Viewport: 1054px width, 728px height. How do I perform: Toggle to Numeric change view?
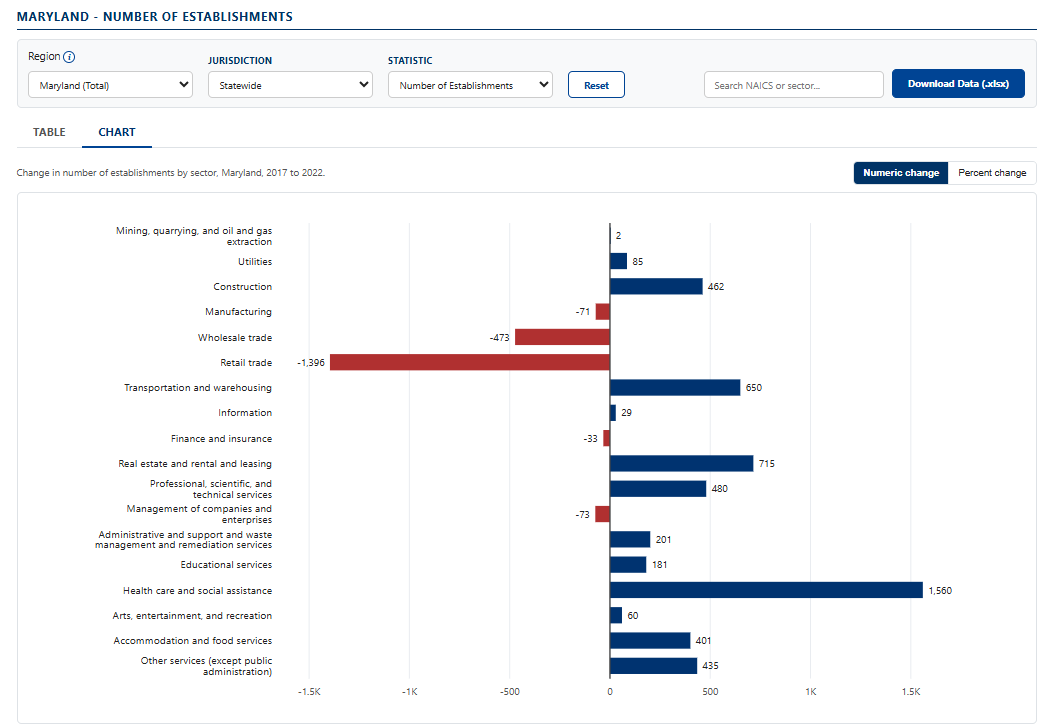[901, 173]
